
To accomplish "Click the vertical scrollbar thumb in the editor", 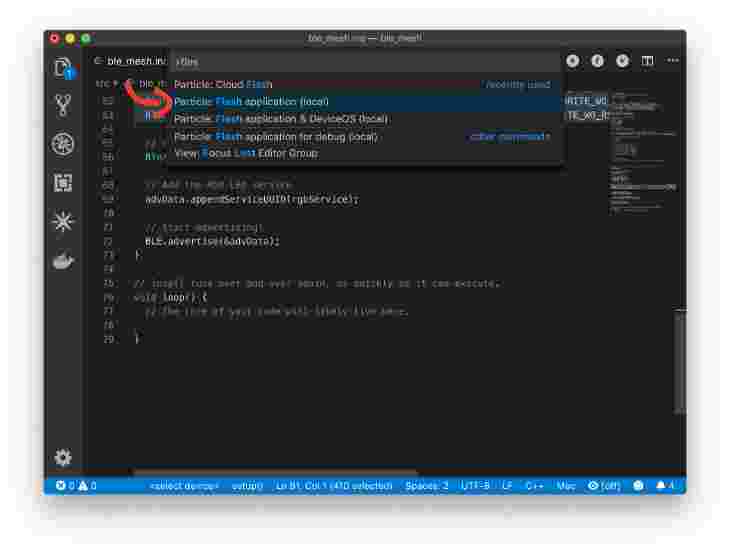I will pyautogui.click(x=680, y=361).
